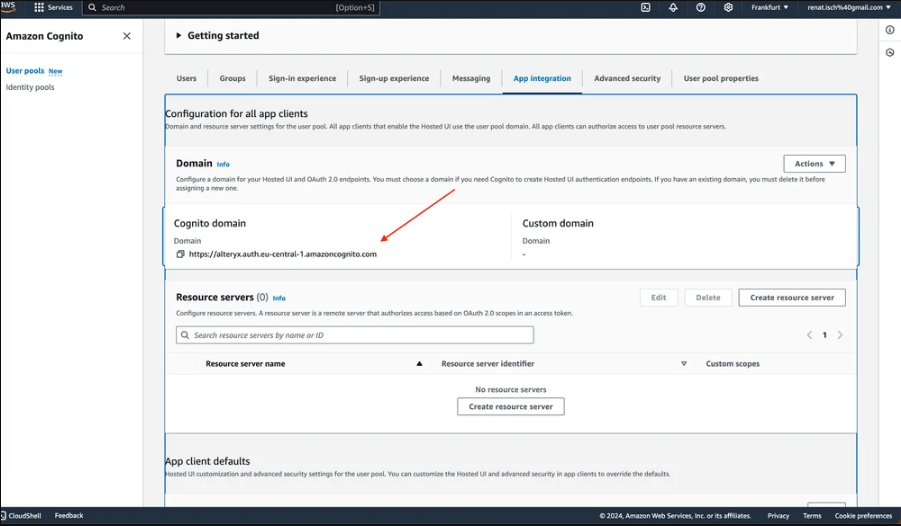The width and height of the screenshot is (901, 526).
Task: Open Identity pools in the sidebar
Action: (x=30, y=87)
